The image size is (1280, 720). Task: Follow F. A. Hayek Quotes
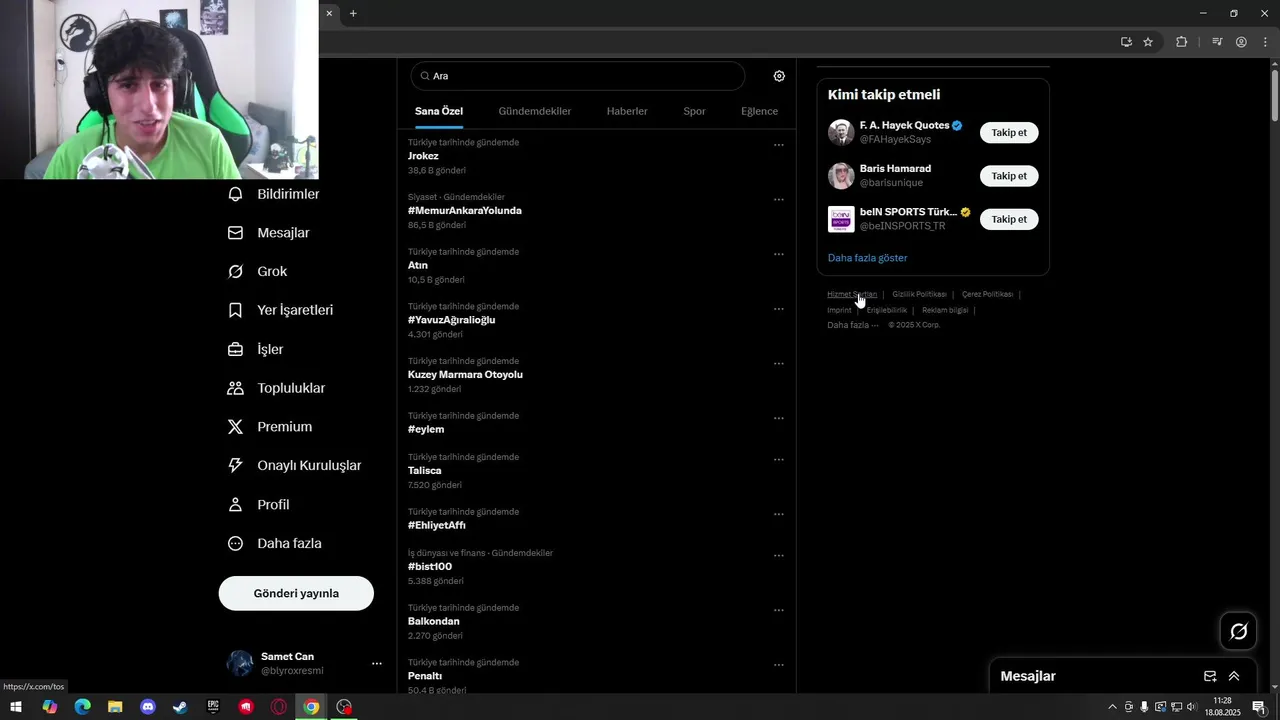tap(1009, 133)
